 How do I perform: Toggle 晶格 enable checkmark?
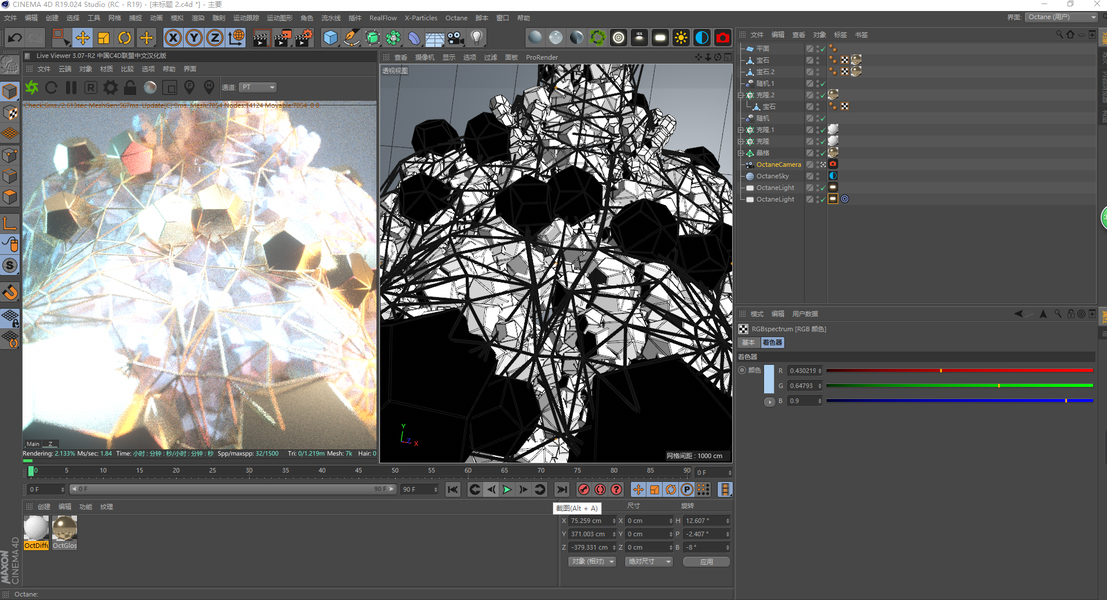823,152
